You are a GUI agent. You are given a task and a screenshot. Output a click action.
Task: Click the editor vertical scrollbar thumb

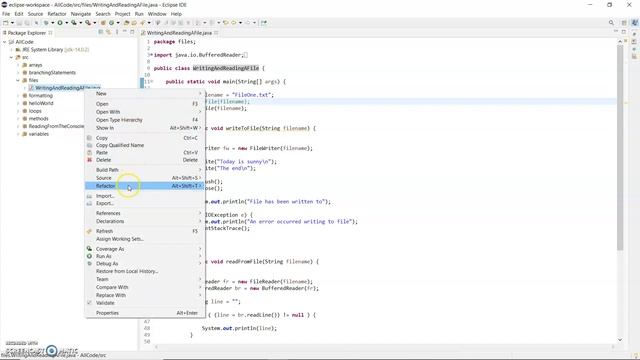coord(620,147)
